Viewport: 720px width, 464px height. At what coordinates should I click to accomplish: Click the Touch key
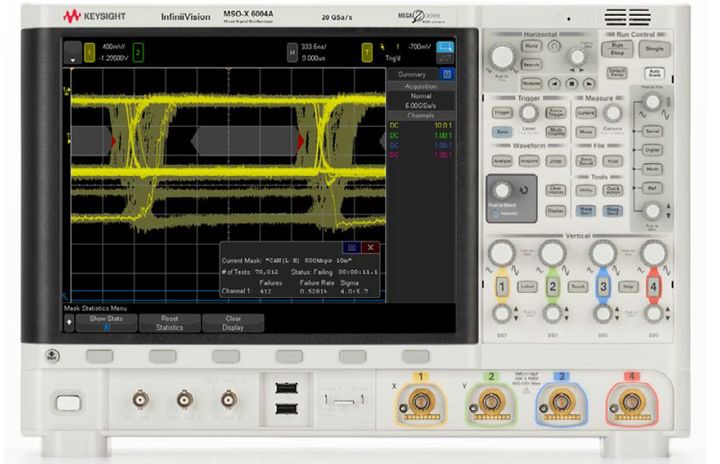(578, 287)
